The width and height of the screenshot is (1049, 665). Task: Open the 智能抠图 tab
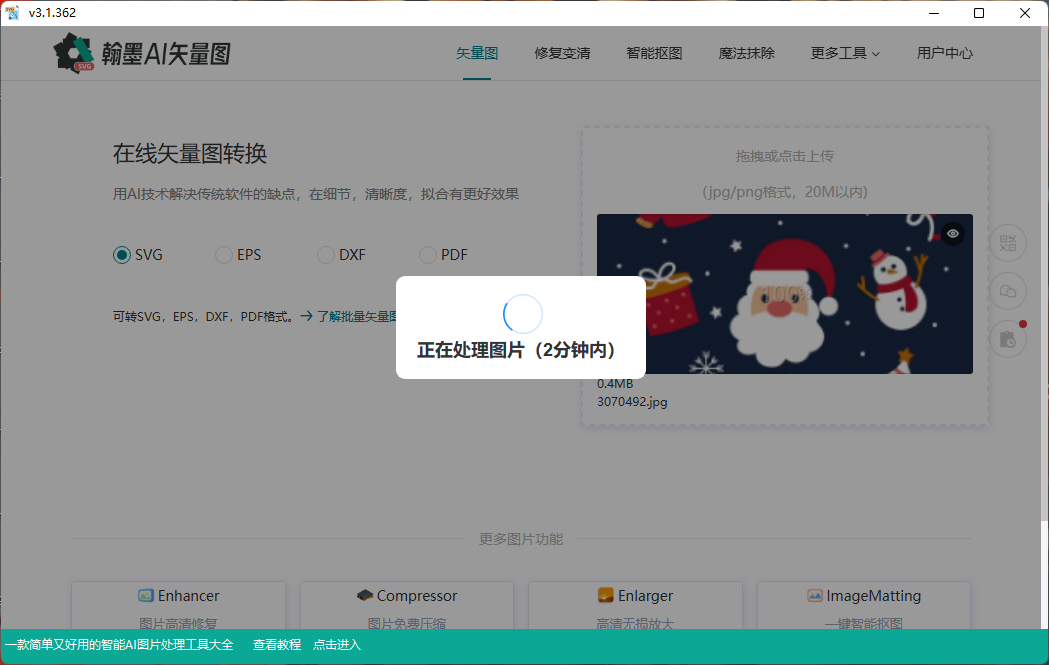click(654, 53)
